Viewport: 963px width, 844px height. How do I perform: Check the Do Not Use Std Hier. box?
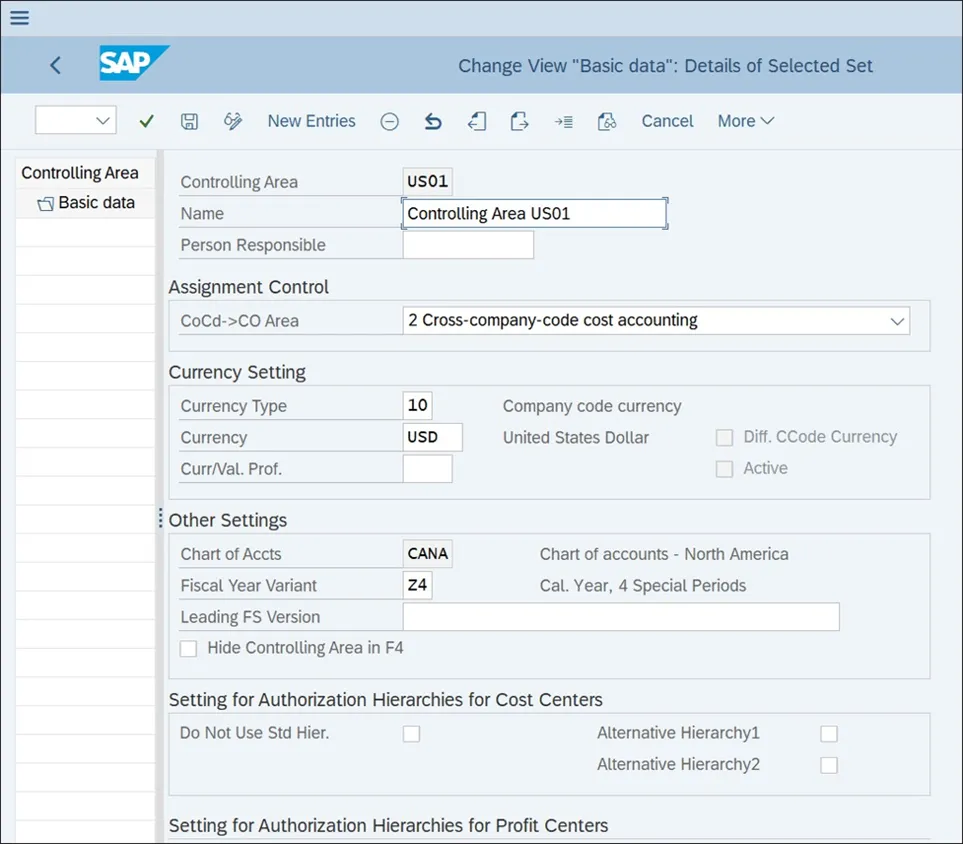(411, 734)
